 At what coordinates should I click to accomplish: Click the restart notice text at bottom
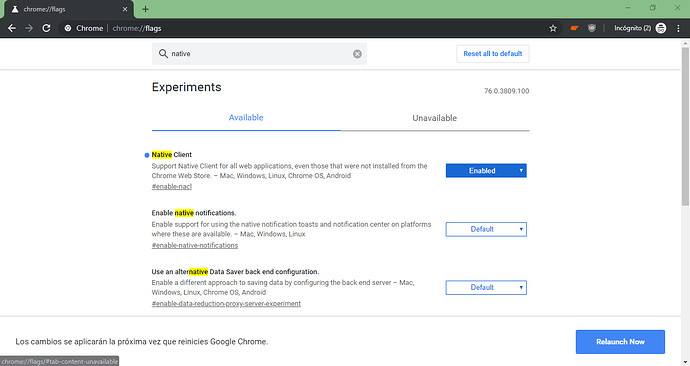[x=142, y=342]
